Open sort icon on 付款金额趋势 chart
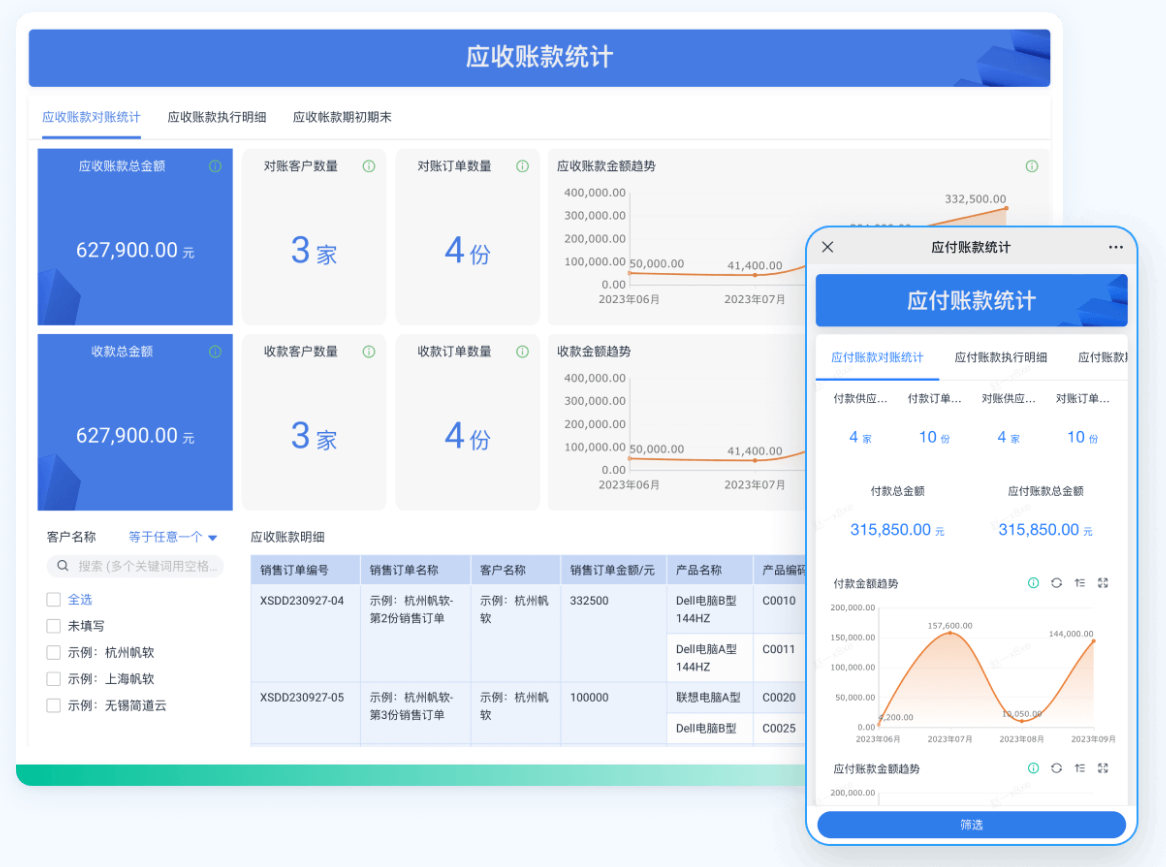The width and height of the screenshot is (1166, 867). point(1080,583)
